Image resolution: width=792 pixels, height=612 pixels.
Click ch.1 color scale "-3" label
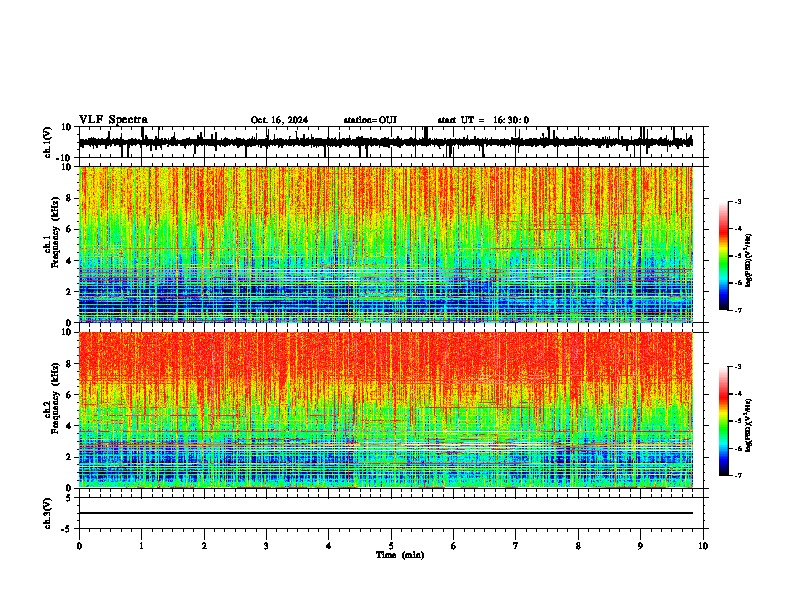pyautogui.click(x=738, y=201)
